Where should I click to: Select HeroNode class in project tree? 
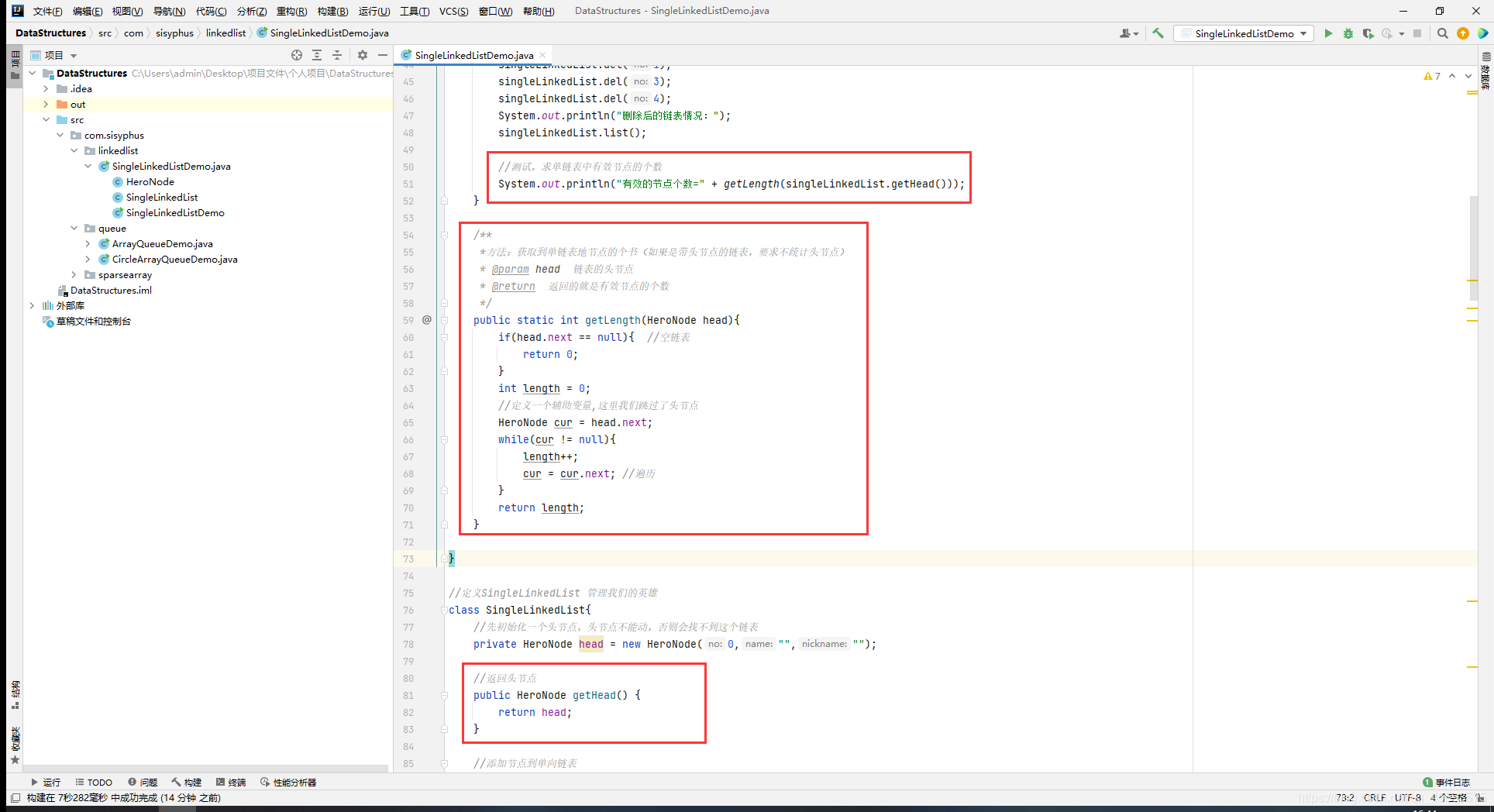coord(150,181)
